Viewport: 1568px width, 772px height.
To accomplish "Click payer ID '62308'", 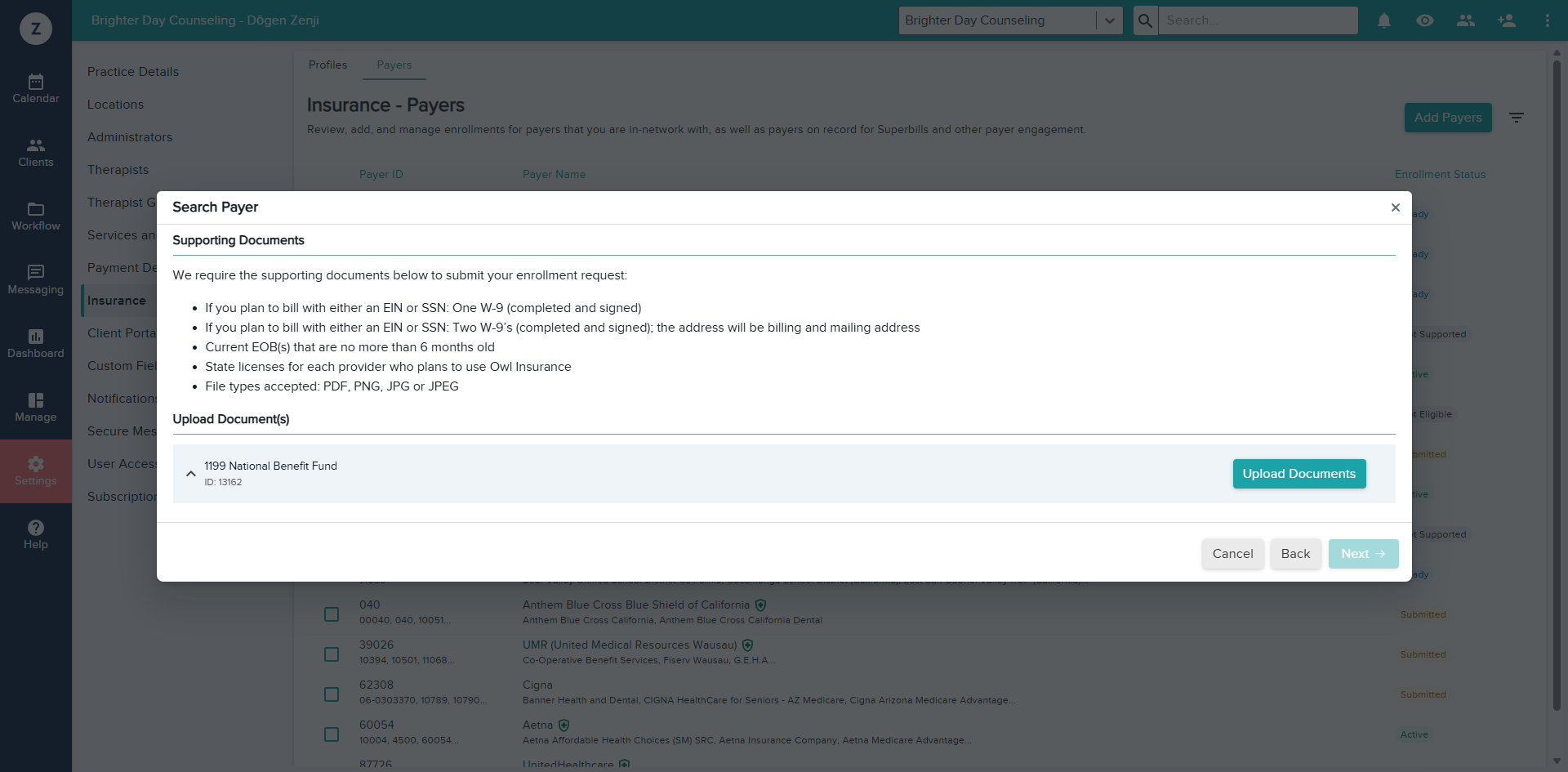I will point(376,685).
